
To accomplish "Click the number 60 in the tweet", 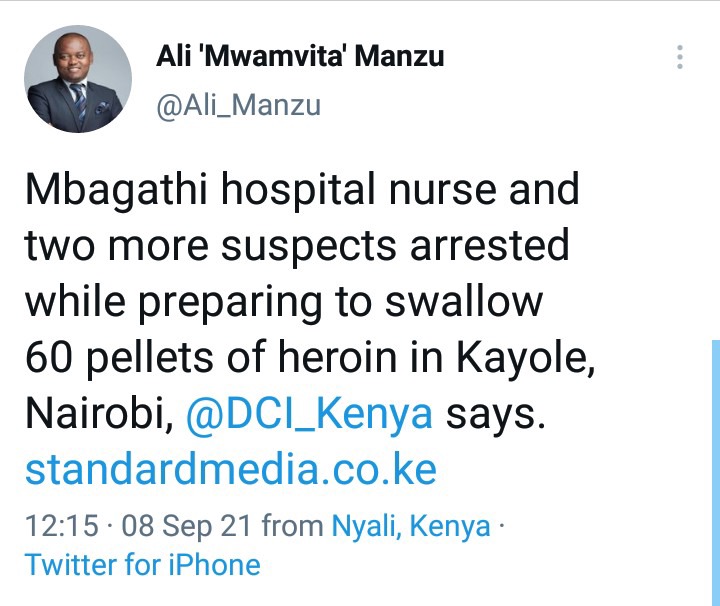I will click(x=50, y=357).
